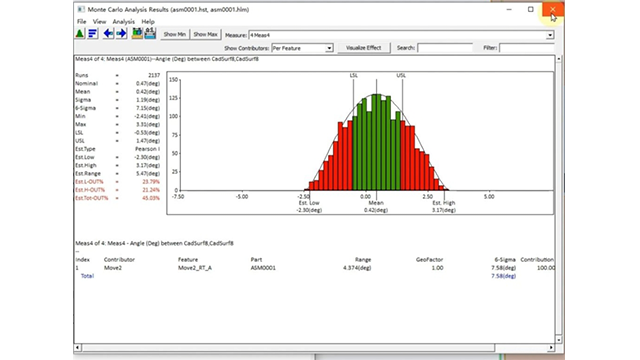Expand the Measure dropdown
Screen dimensions: 640x360
coord(550,35)
